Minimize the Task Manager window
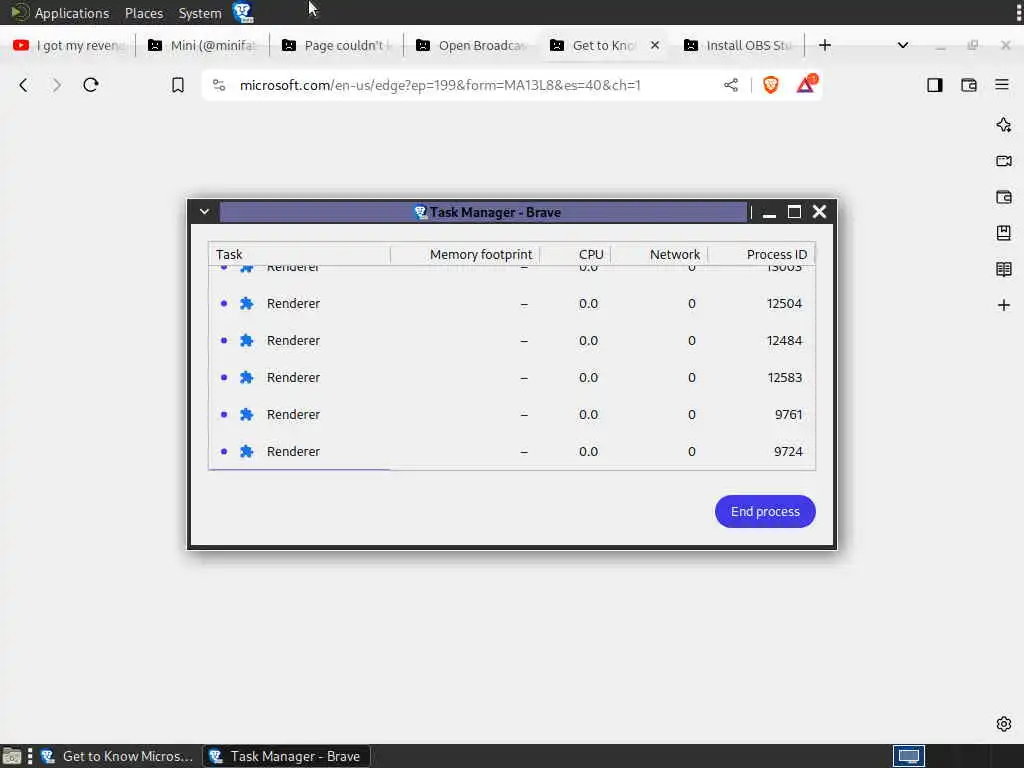This screenshot has width=1024, height=768. pos(769,212)
